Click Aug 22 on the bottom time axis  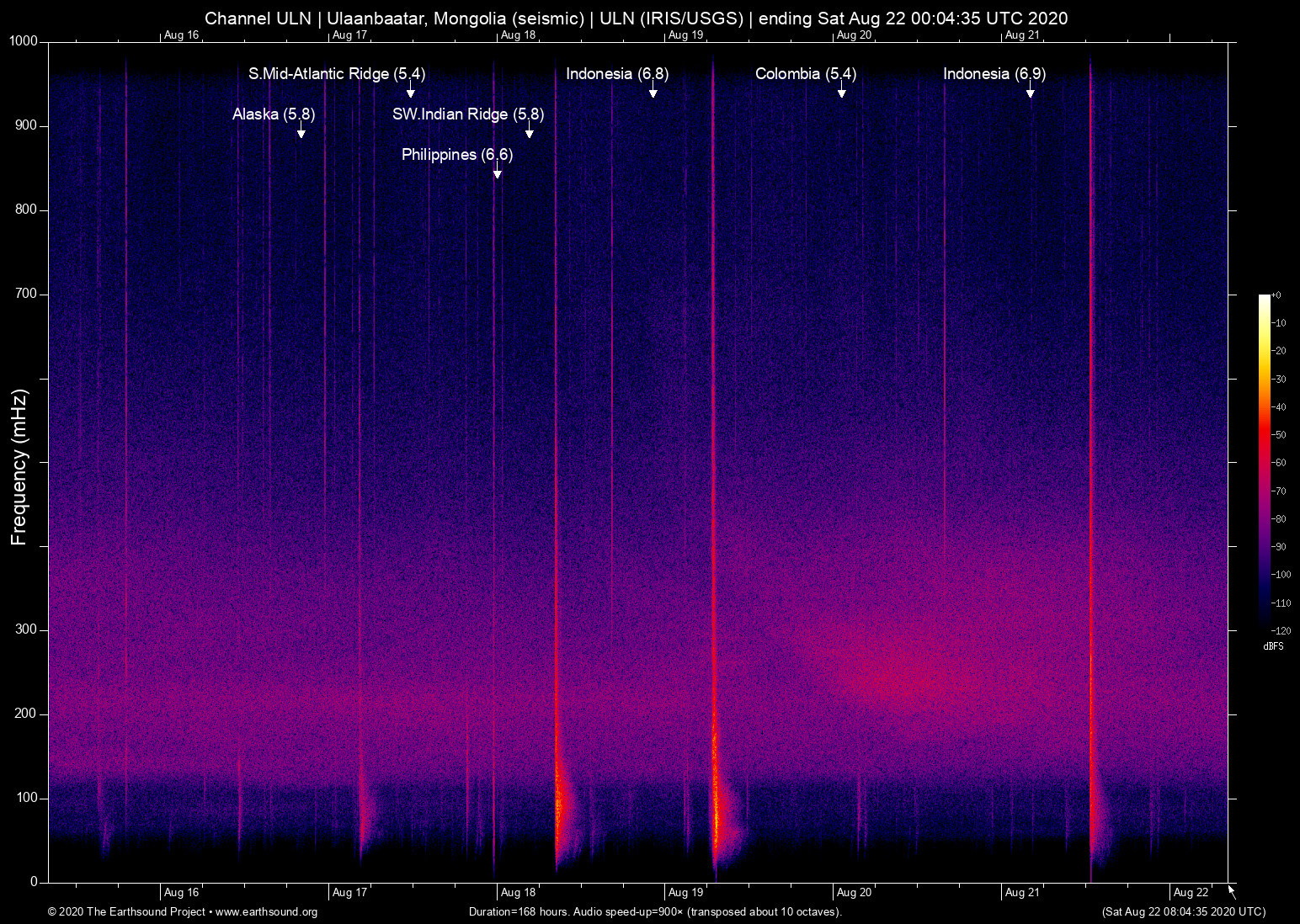(1191, 893)
